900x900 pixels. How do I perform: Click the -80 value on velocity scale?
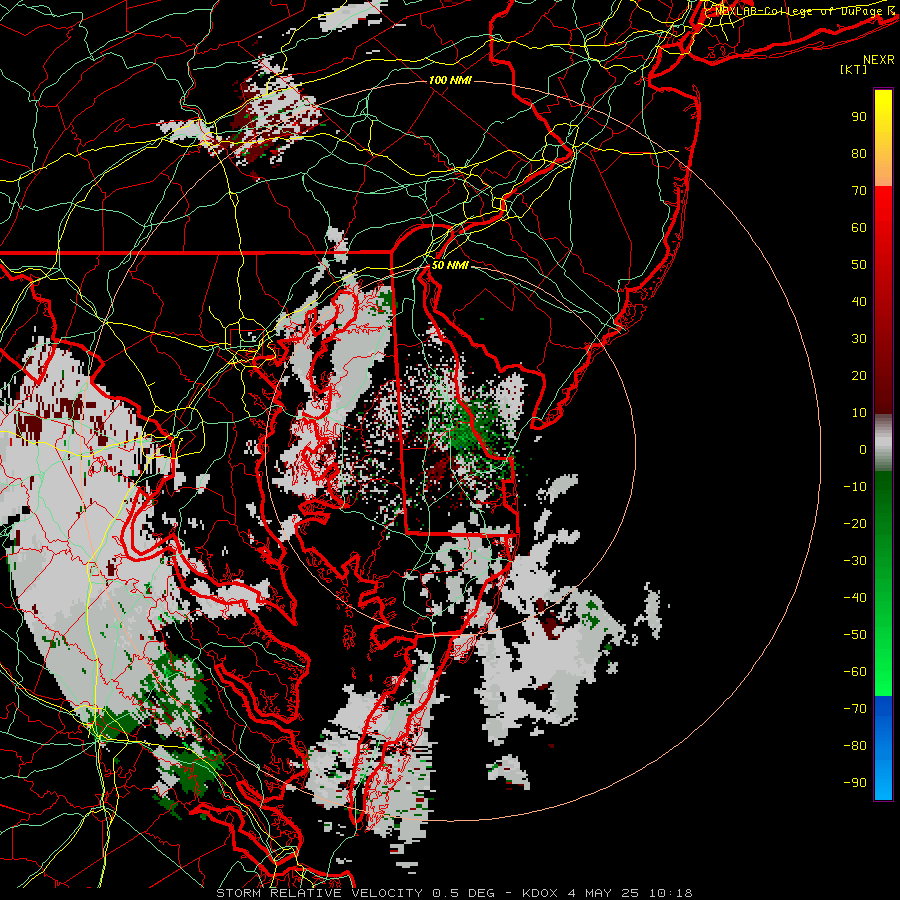click(x=855, y=746)
